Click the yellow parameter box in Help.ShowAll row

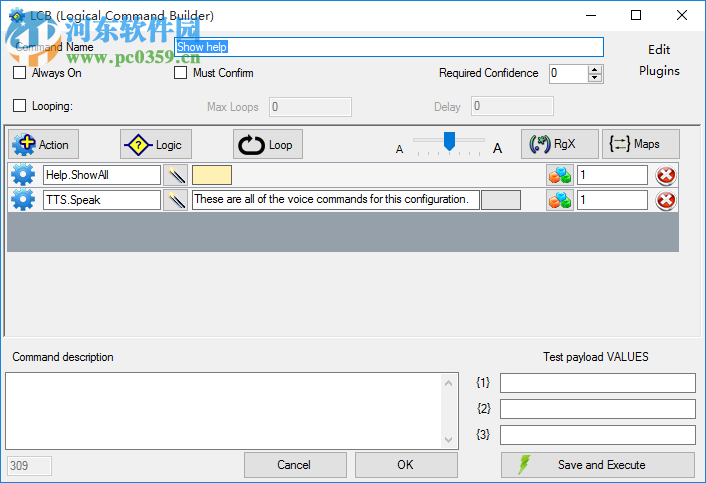tap(212, 175)
